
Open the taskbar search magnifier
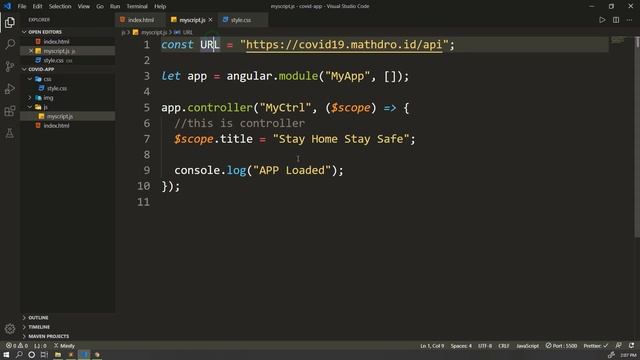(19, 355)
